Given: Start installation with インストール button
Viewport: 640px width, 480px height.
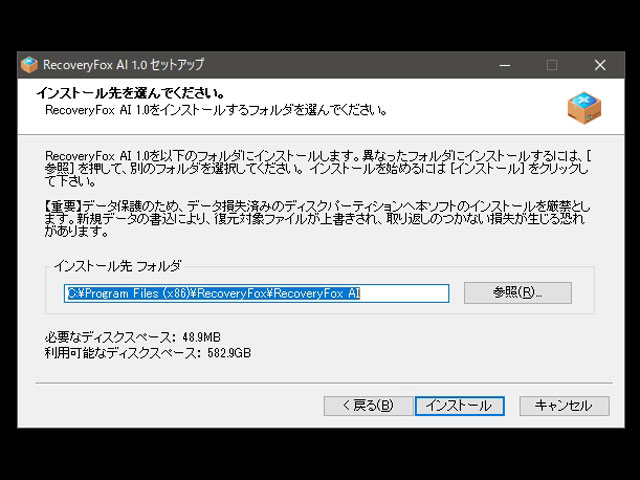Looking at the screenshot, I should click(456, 405).
